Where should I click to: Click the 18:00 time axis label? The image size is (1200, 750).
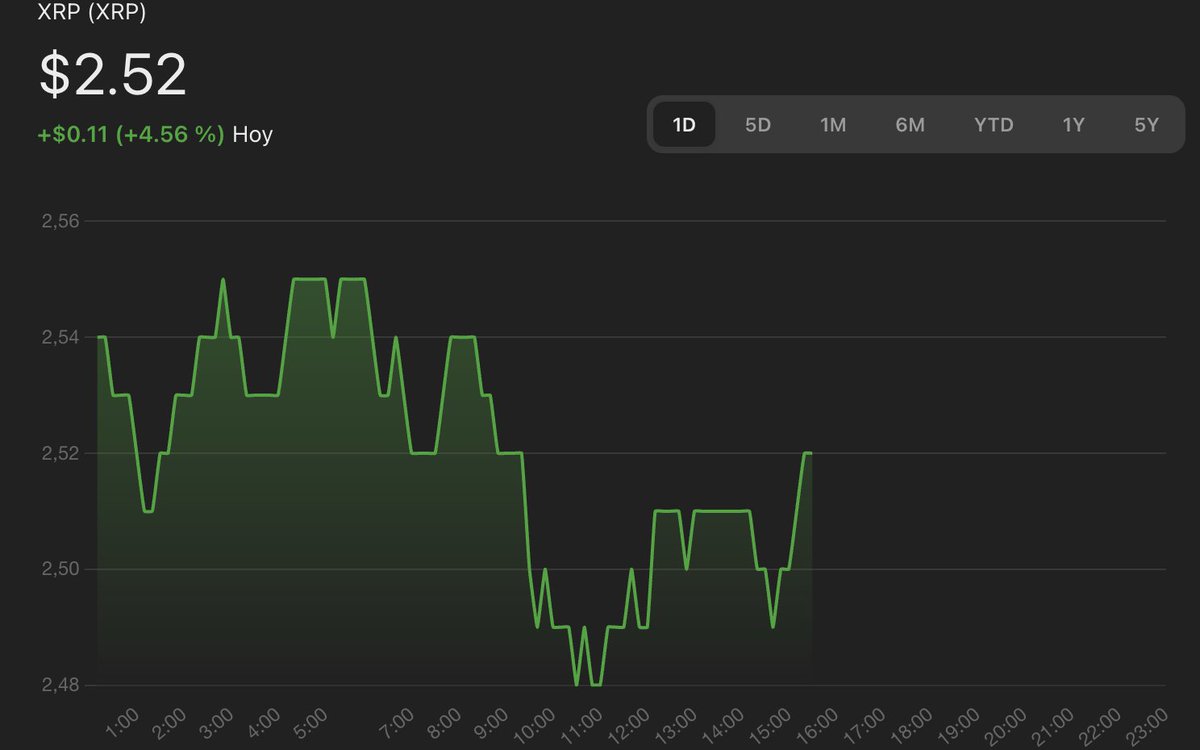[912, 725]
